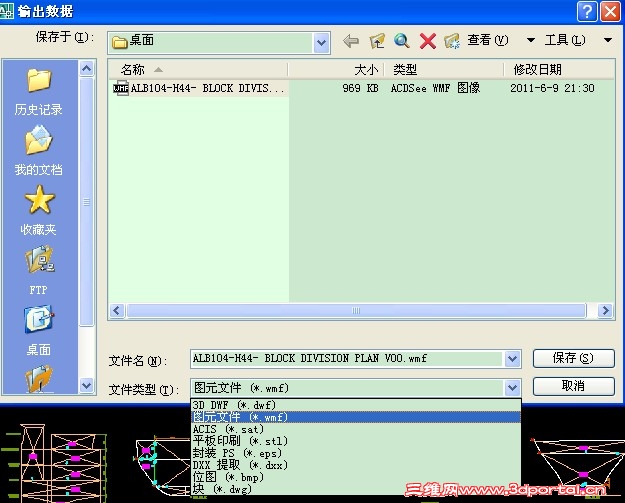Sort by 大小 column header
The image size is (625, 503).
tap(336, 70)
